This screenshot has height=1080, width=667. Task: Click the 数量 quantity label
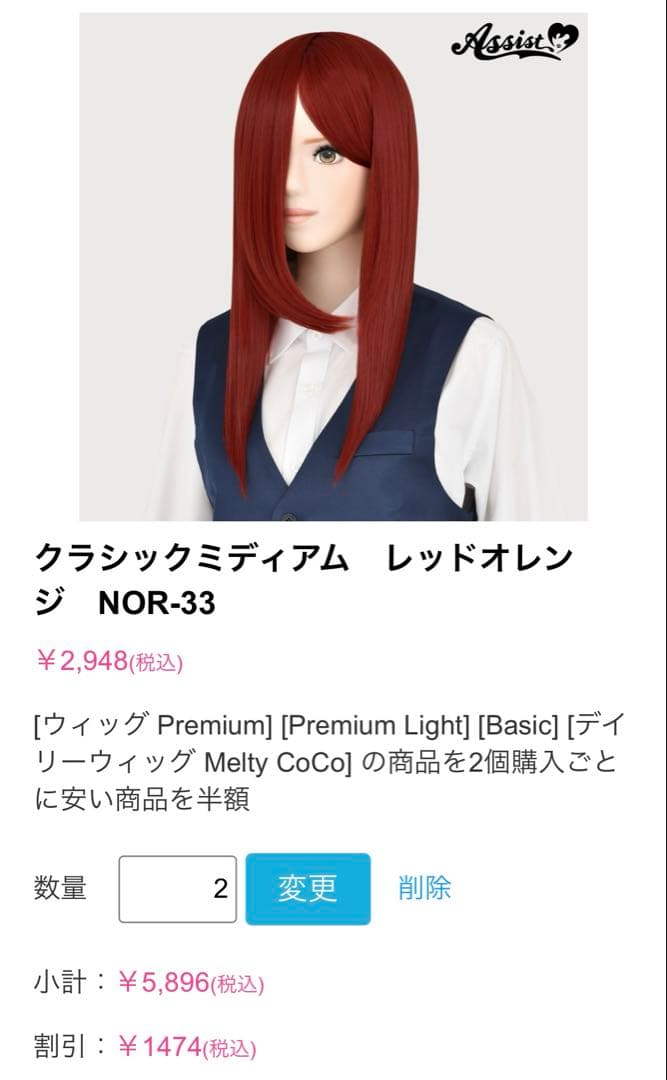pos(60,888)
